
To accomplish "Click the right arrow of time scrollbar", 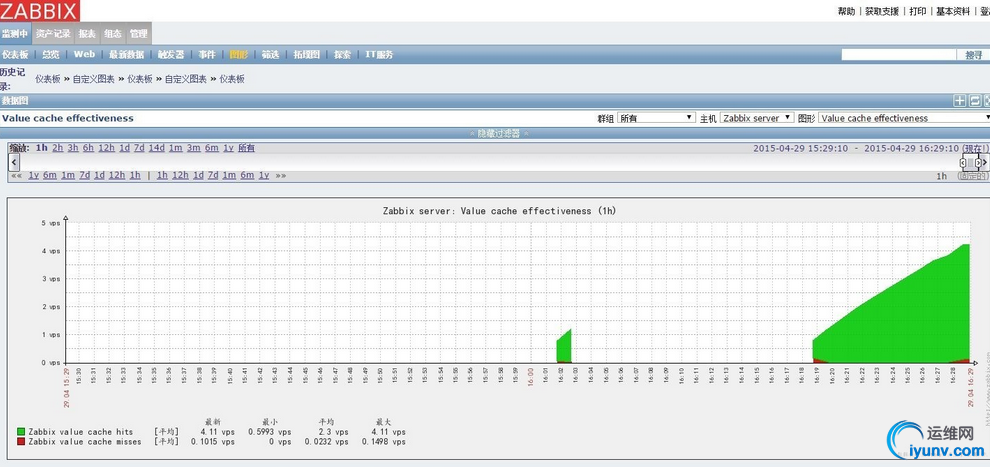I will [x=985, y=162].
